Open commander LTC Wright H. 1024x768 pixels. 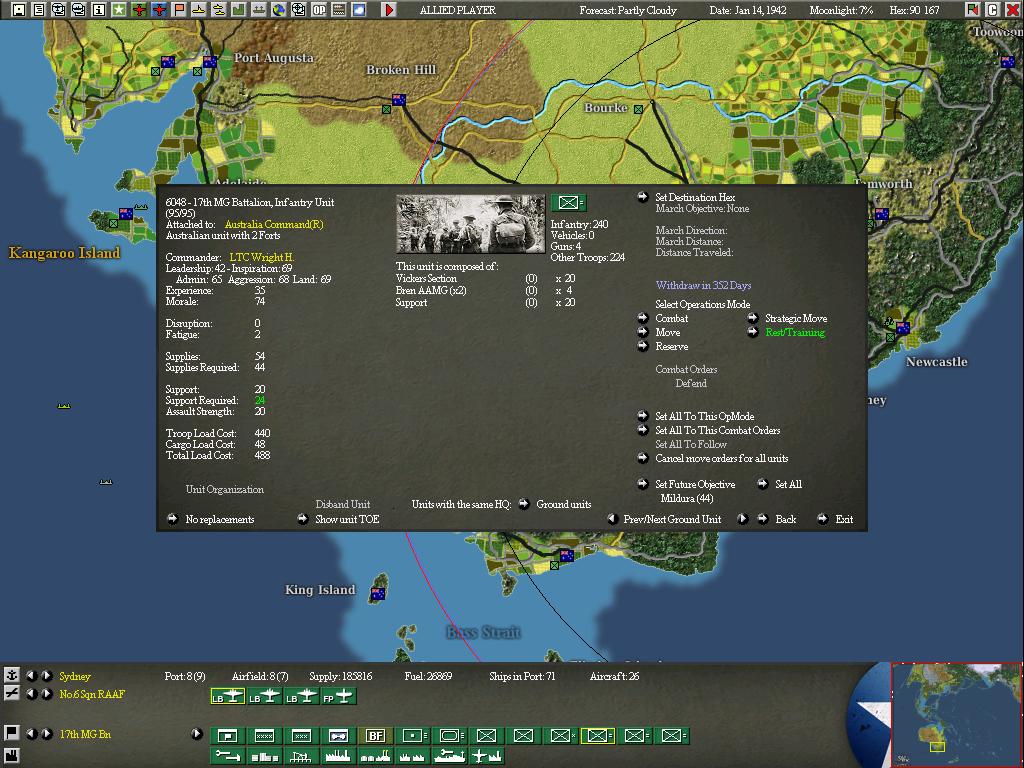point(261,257)
